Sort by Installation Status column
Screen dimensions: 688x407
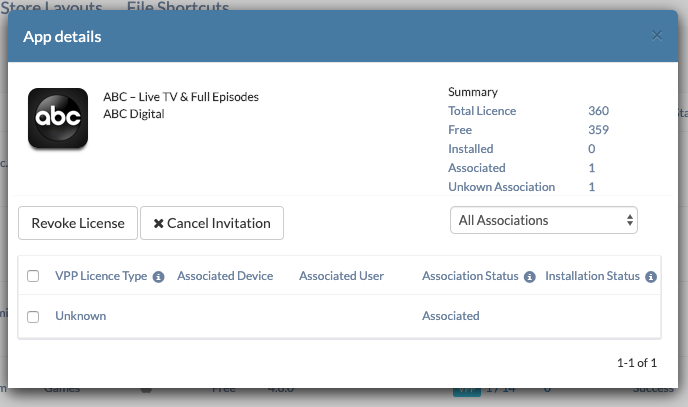pyautogui.click(x=592, y=276)
